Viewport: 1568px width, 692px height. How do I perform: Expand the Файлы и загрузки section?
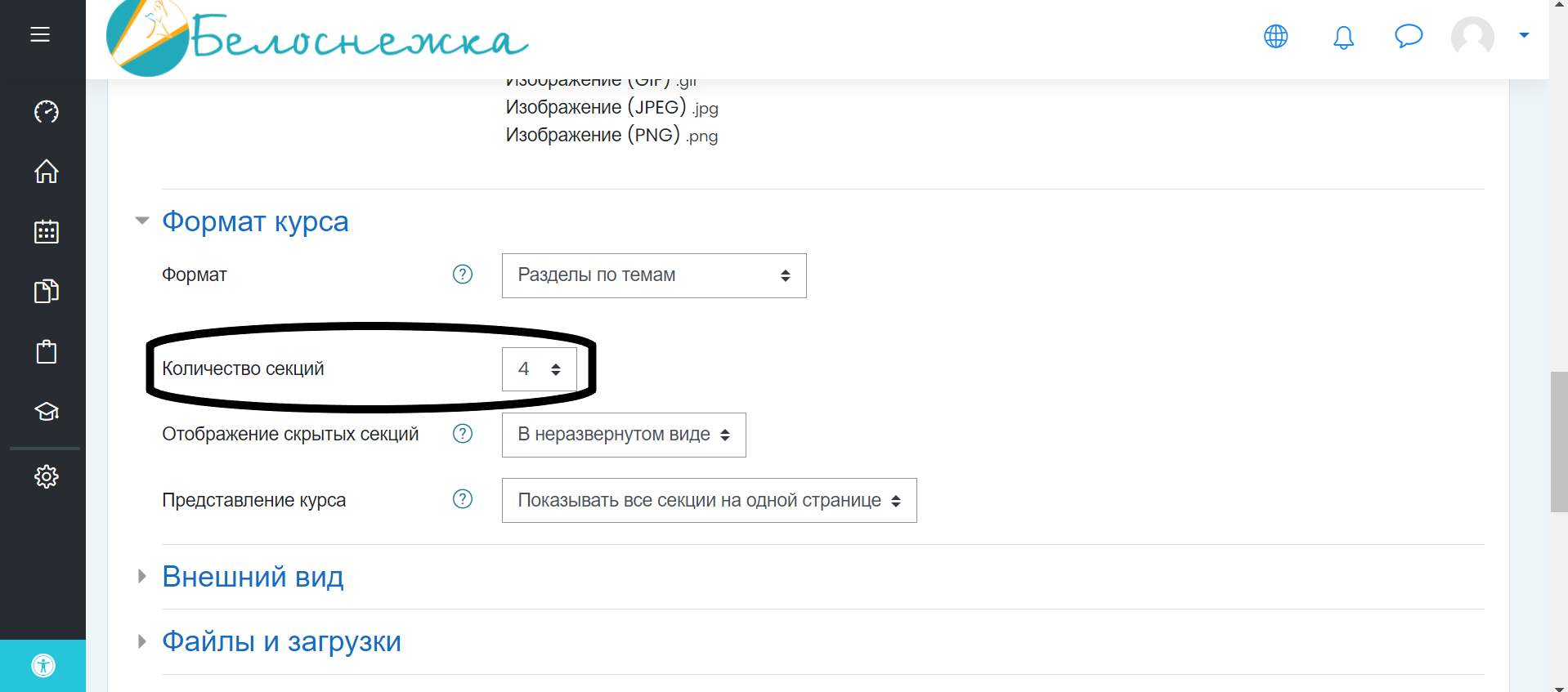coord(281,641)
